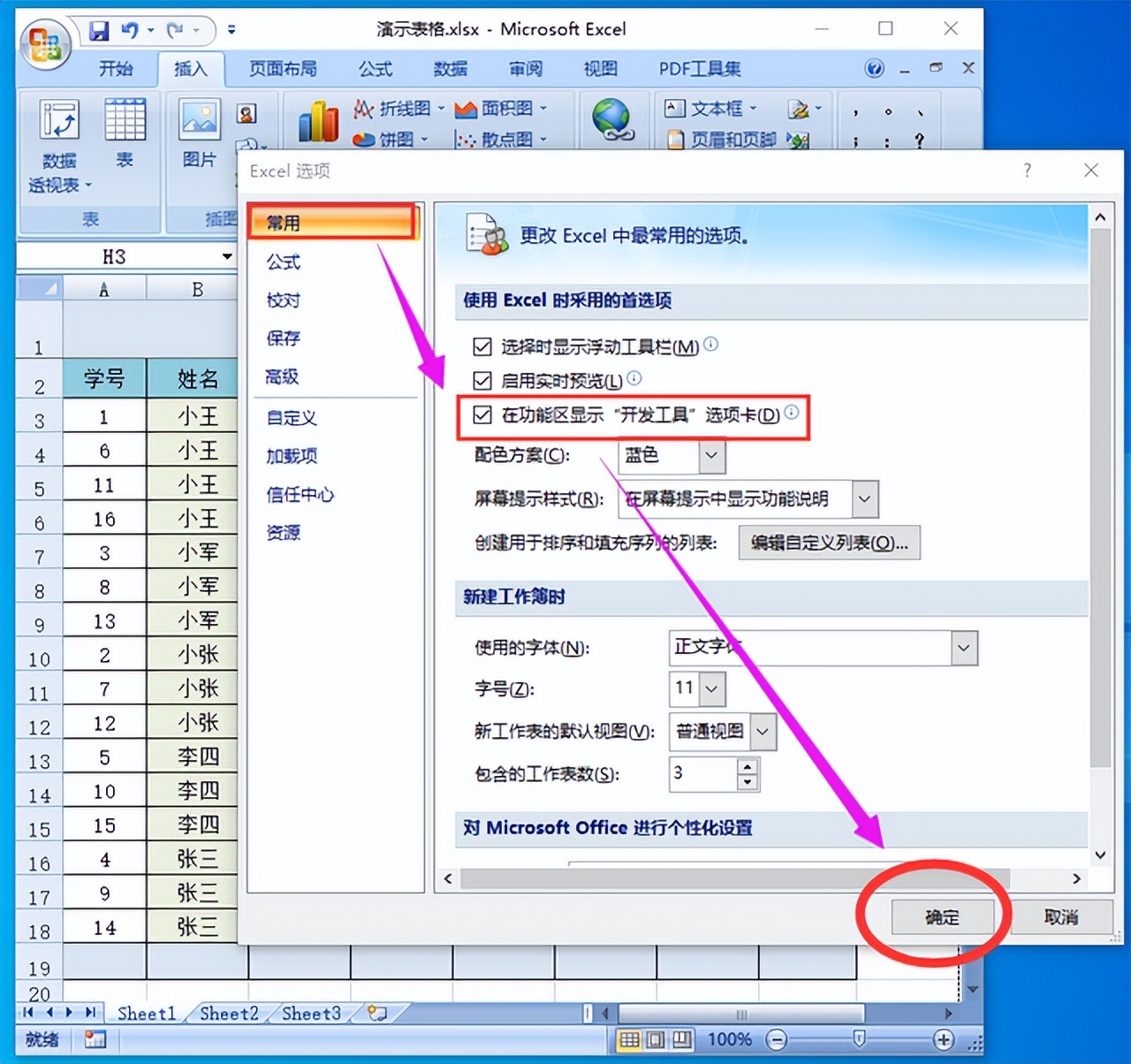Open the 使用的字体 font dropdown
The height and width of the screenshot is (1064, 1131).
point(964,648)
